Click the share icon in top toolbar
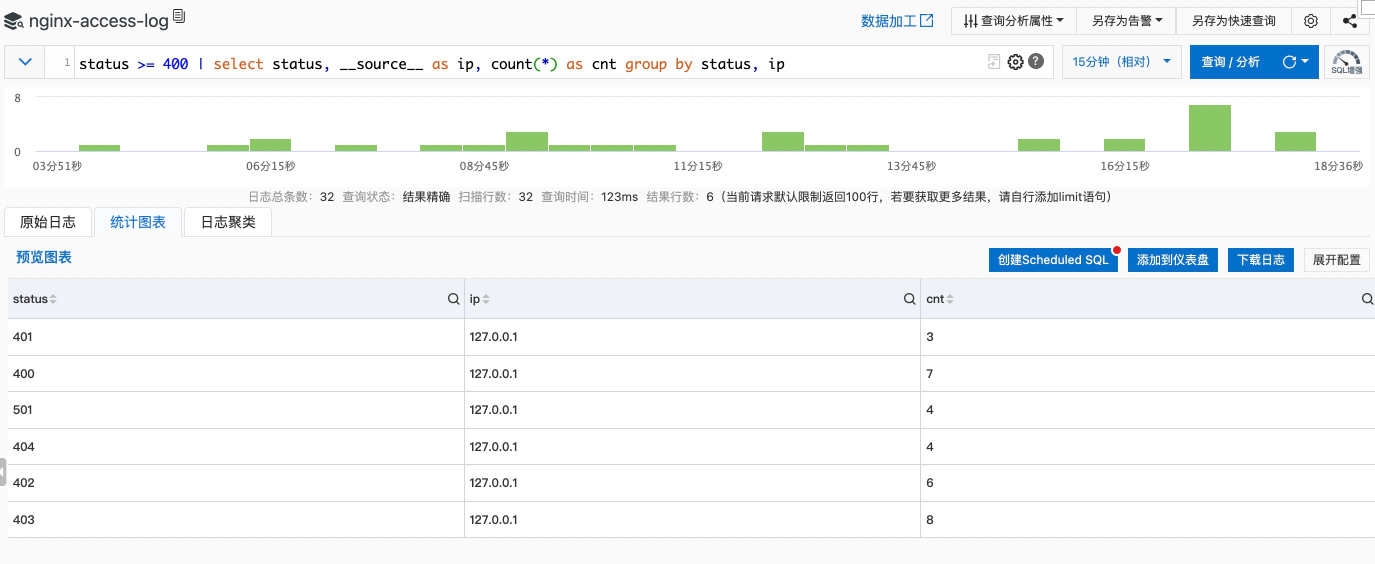Viewport: 1375px width, 564px height. pyautogui.click(x=1349, y=20)
